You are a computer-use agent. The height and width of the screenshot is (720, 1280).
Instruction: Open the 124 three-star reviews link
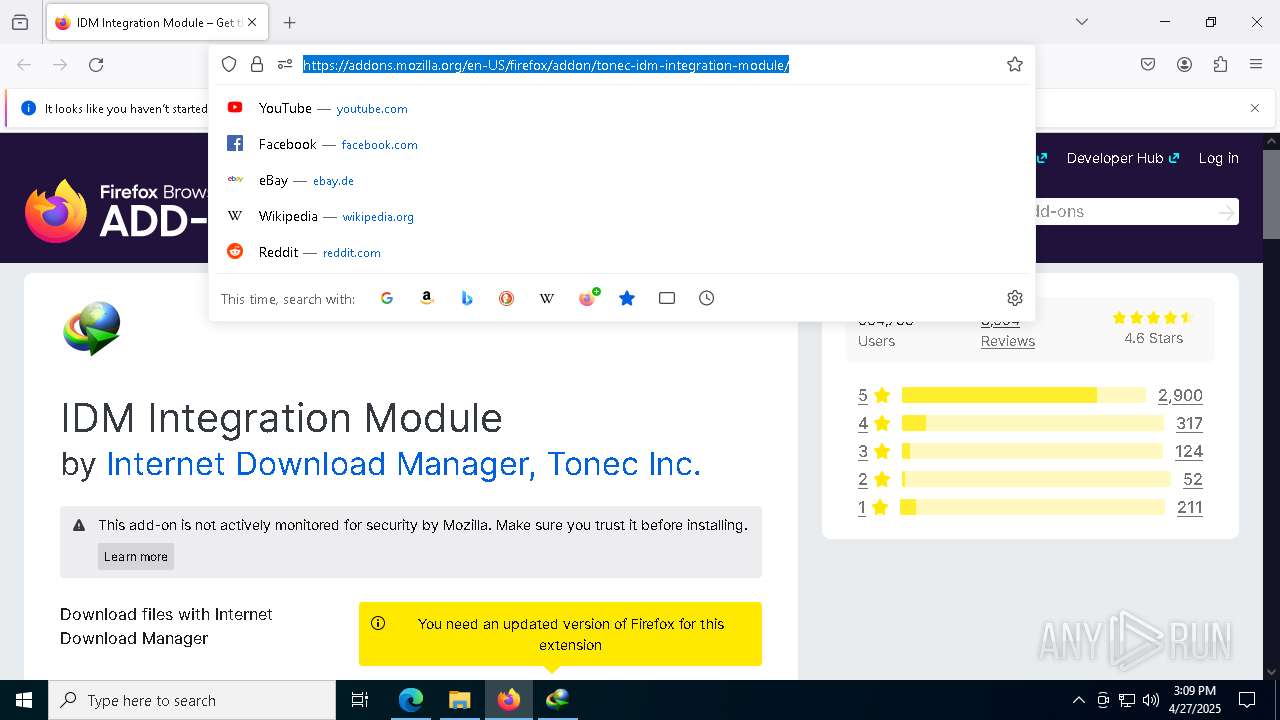click(1189, 451)
